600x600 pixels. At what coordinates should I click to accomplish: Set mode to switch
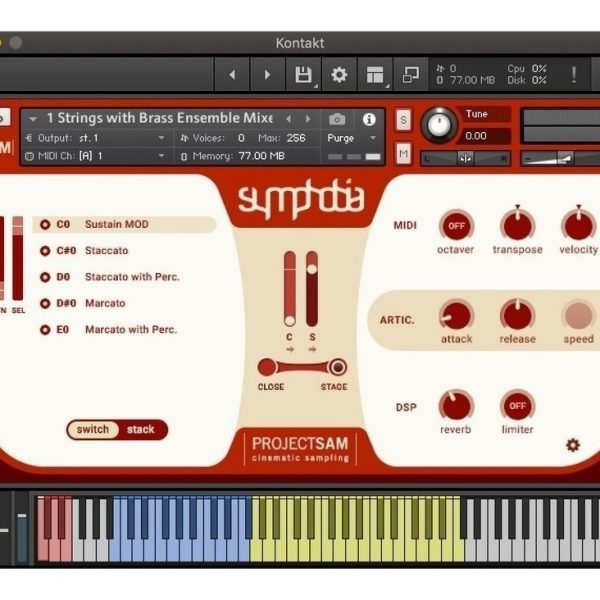pos(93,429)
